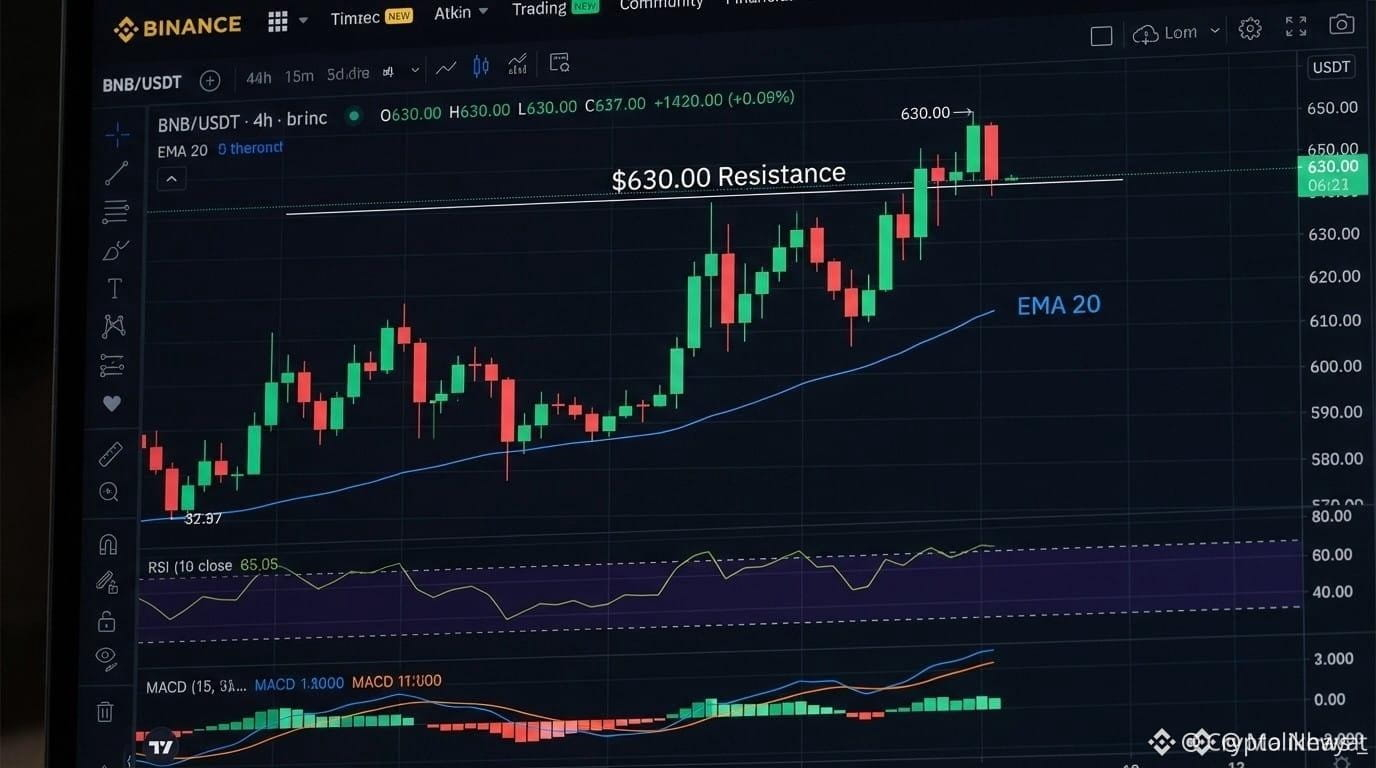Select the 15m timeframe

299,76
